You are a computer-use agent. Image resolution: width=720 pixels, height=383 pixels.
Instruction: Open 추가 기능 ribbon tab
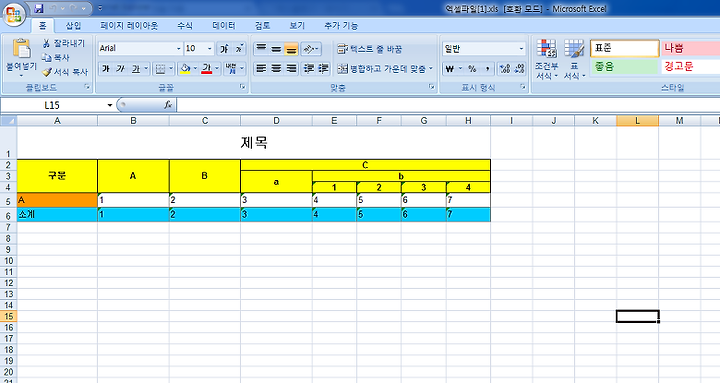pos(341,26)
